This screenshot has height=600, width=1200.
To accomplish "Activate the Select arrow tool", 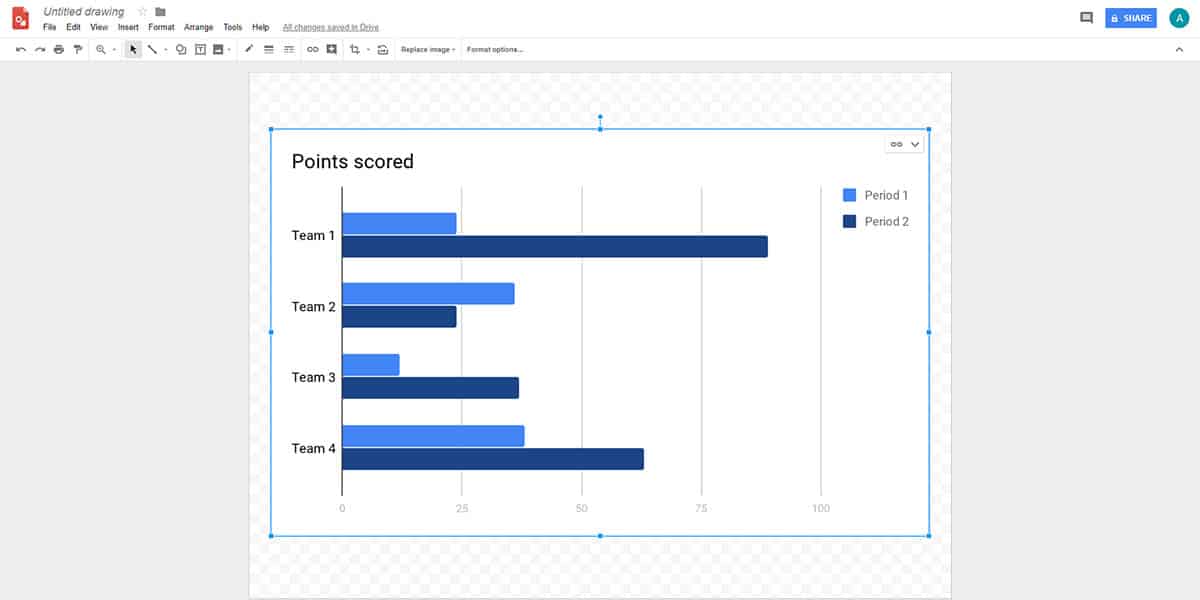I will (133, 49).
